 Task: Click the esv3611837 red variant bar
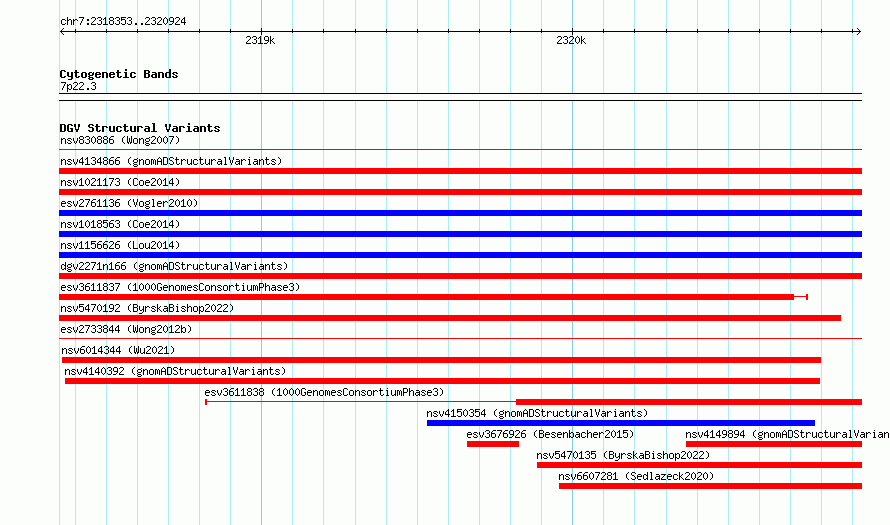[x=426, y=297]
